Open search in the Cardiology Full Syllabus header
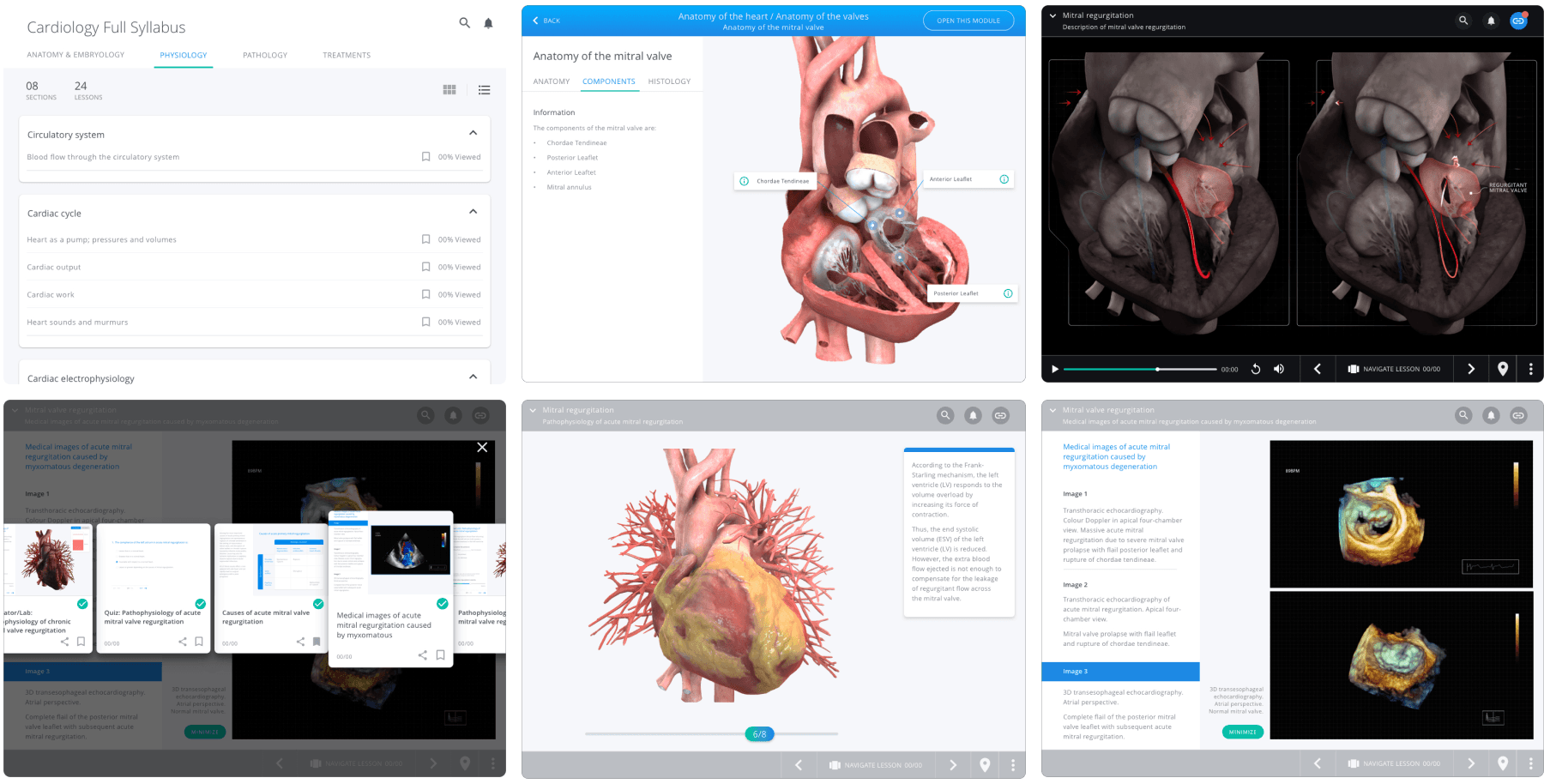 464,23
